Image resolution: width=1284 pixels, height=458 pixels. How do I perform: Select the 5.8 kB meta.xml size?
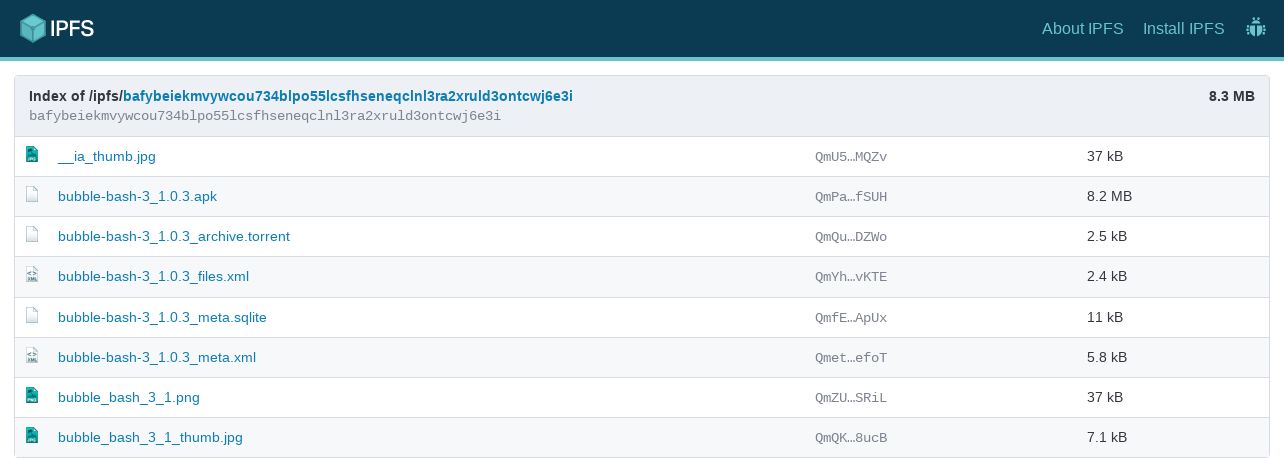[1107, 357]
